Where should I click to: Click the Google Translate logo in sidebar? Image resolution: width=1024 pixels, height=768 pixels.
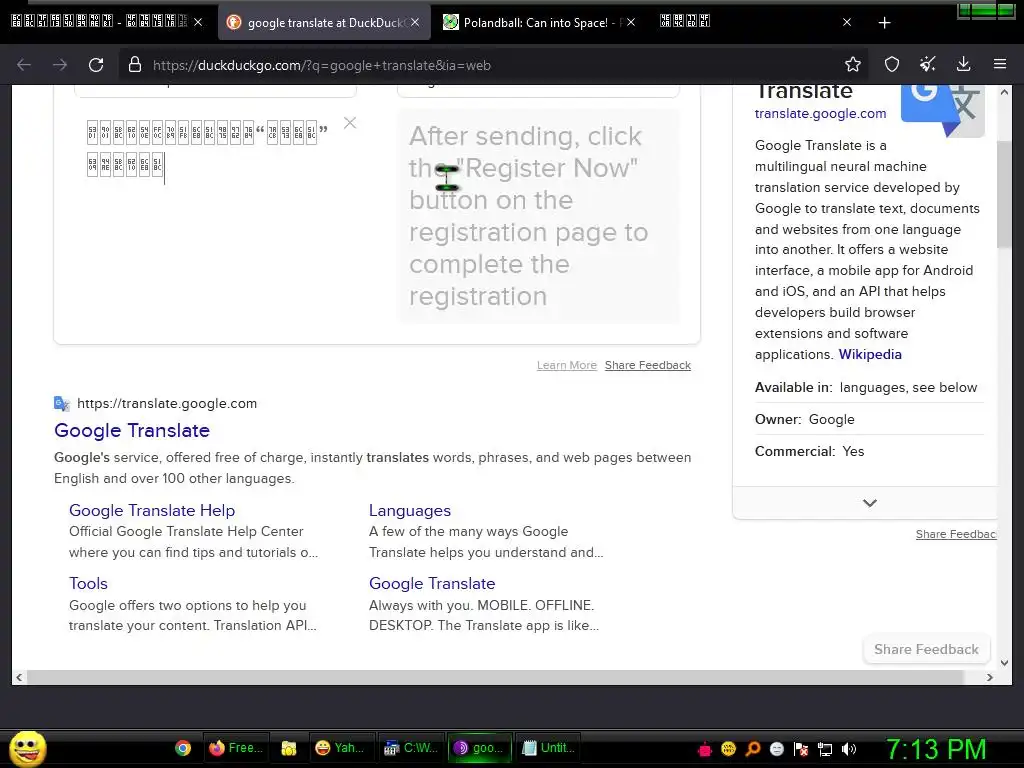tap(942, 110)
